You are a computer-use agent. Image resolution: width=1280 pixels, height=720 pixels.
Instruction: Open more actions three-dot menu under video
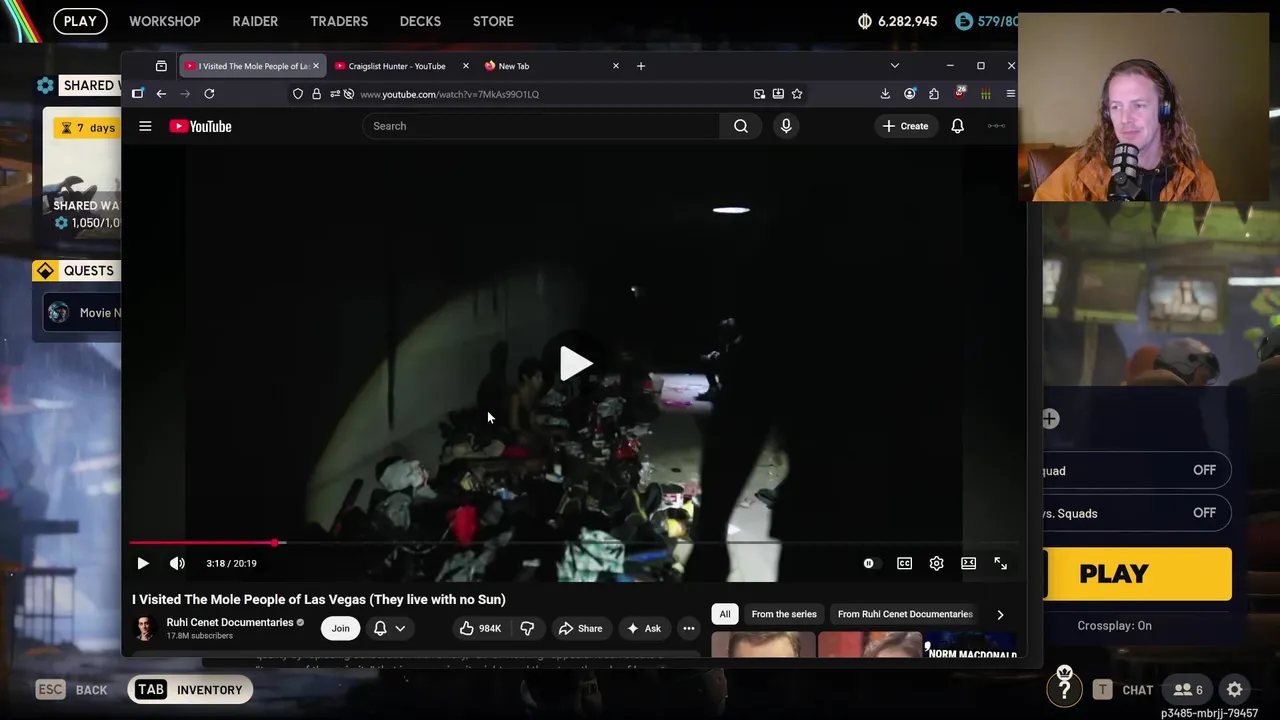click(x=688, y=628)
